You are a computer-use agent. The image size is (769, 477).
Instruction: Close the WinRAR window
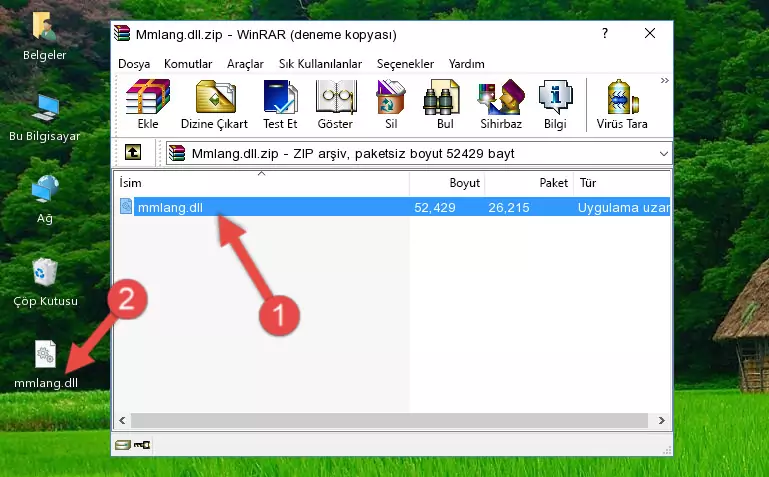pyautogui.click(x=650, y=33)
